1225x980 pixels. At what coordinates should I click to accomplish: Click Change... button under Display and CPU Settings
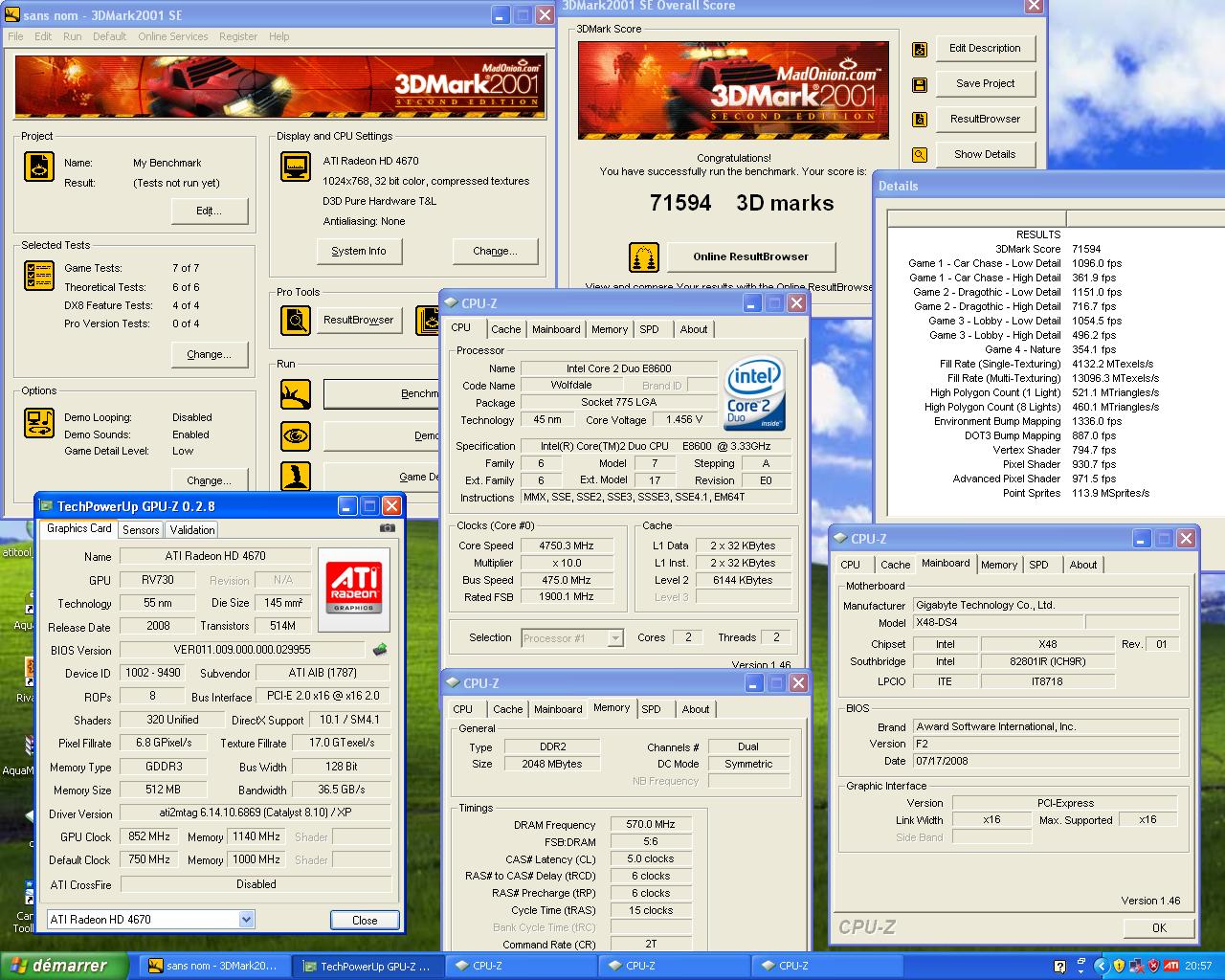click(x=495, y=251)
